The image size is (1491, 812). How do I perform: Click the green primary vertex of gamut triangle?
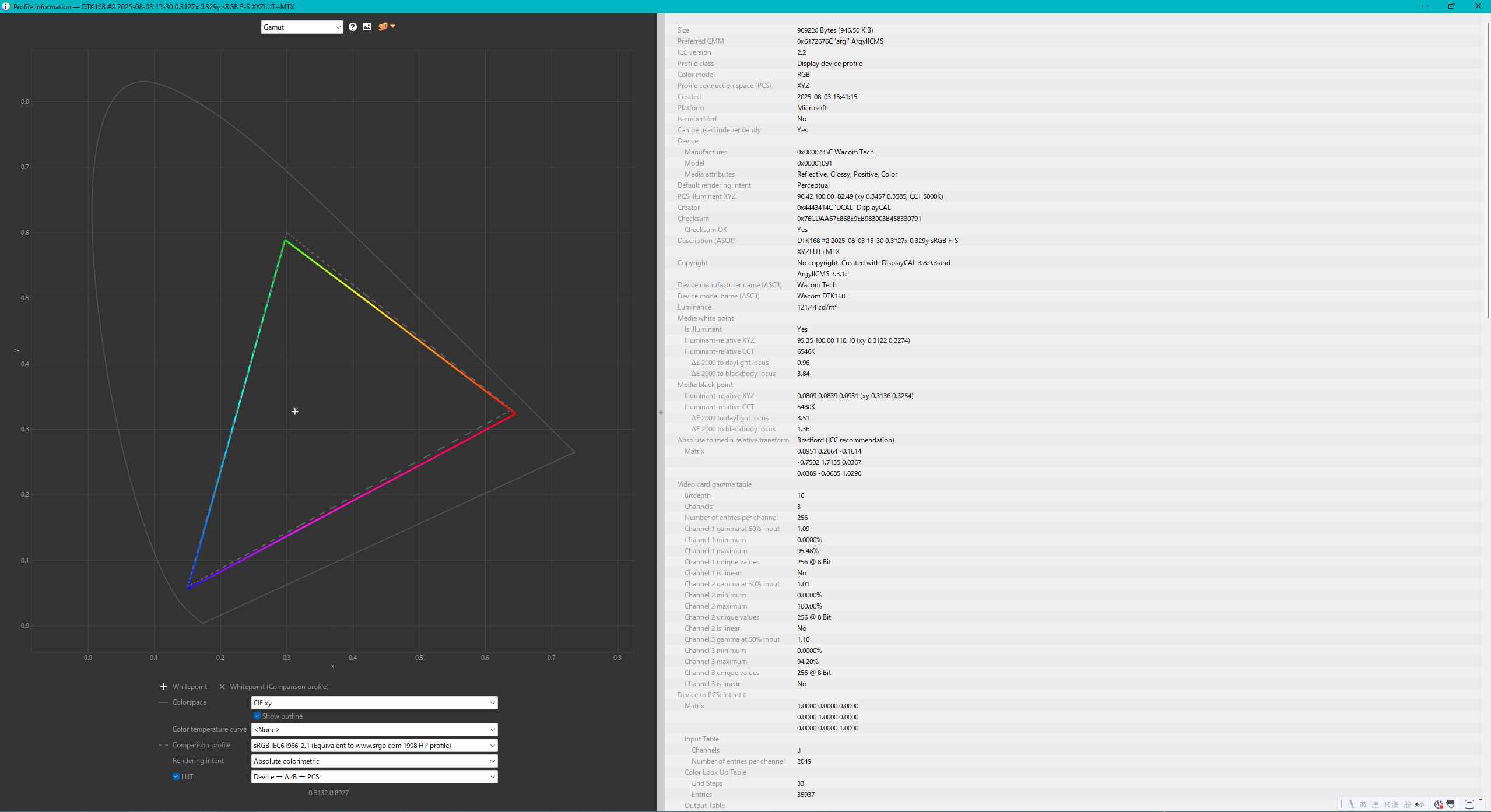tap(285, 241)
